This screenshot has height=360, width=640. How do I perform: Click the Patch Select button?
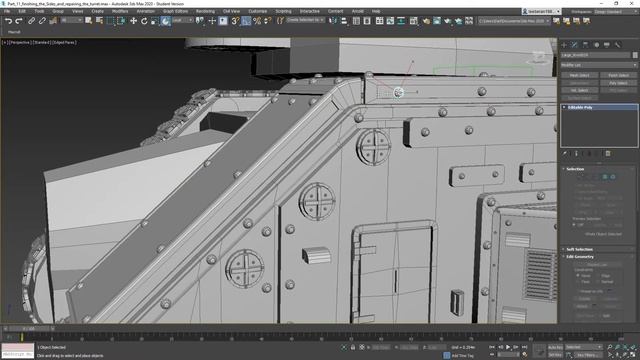[x=618, y=76]
